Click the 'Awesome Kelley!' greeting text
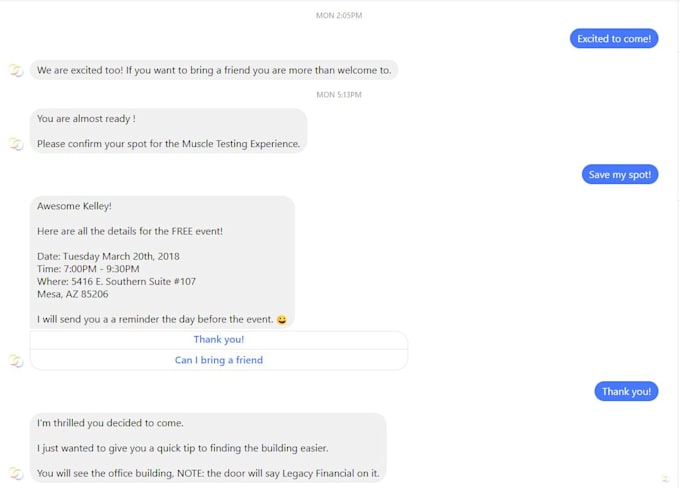Image resolution: width=680 pixels, height=488 pixels. pyautogui.click(x=75, y=206)
